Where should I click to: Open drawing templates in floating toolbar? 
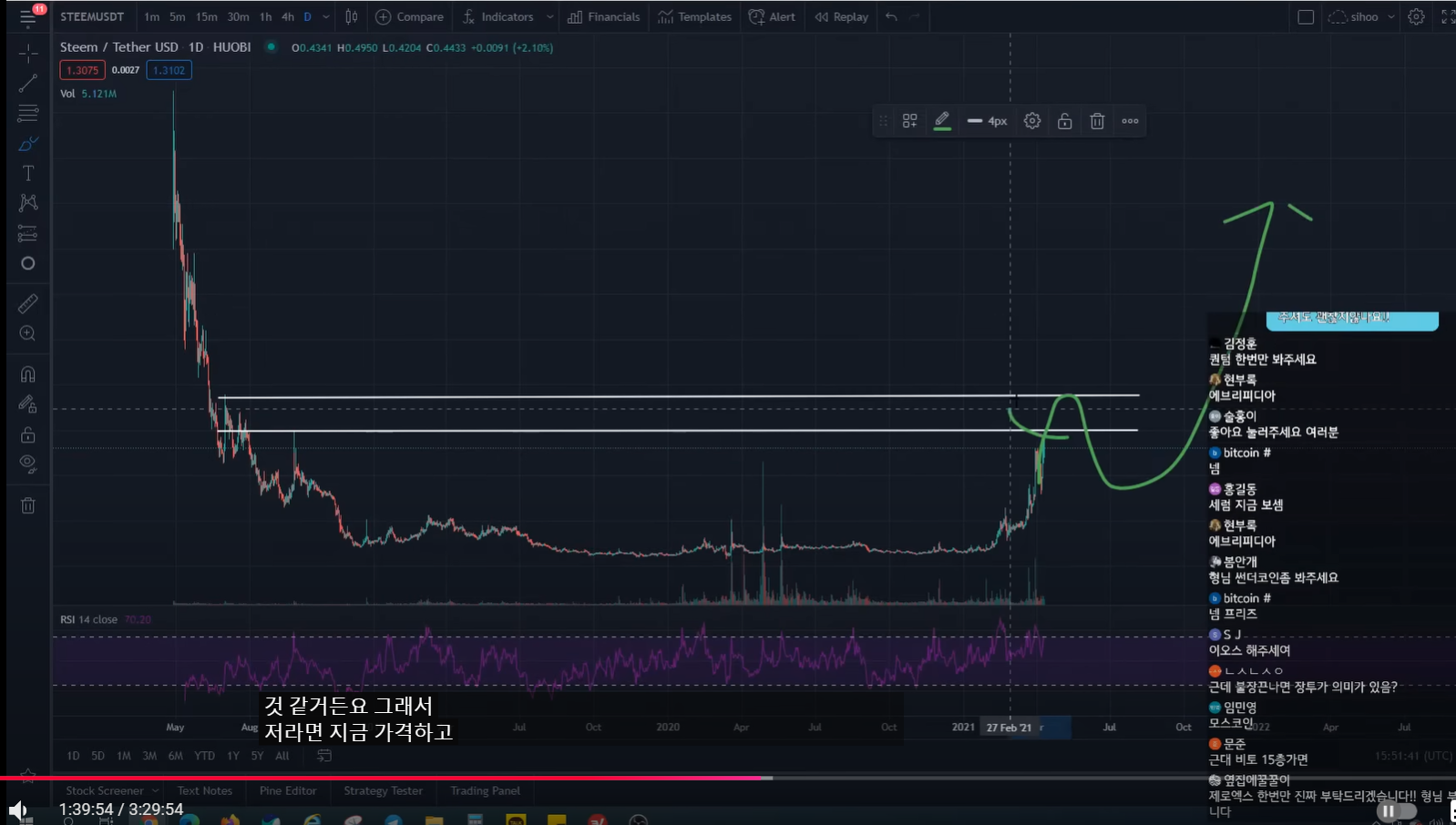[x=909, y=120]
